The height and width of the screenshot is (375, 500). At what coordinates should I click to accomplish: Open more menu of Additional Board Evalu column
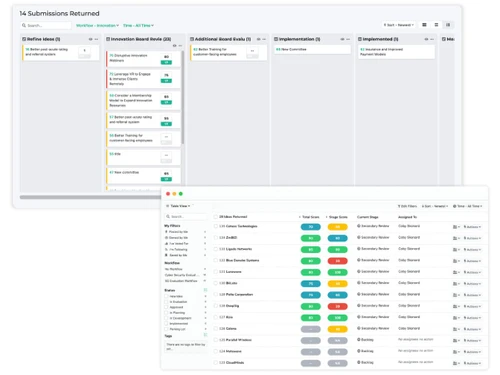pyautogui.click(x=264, y=39)
